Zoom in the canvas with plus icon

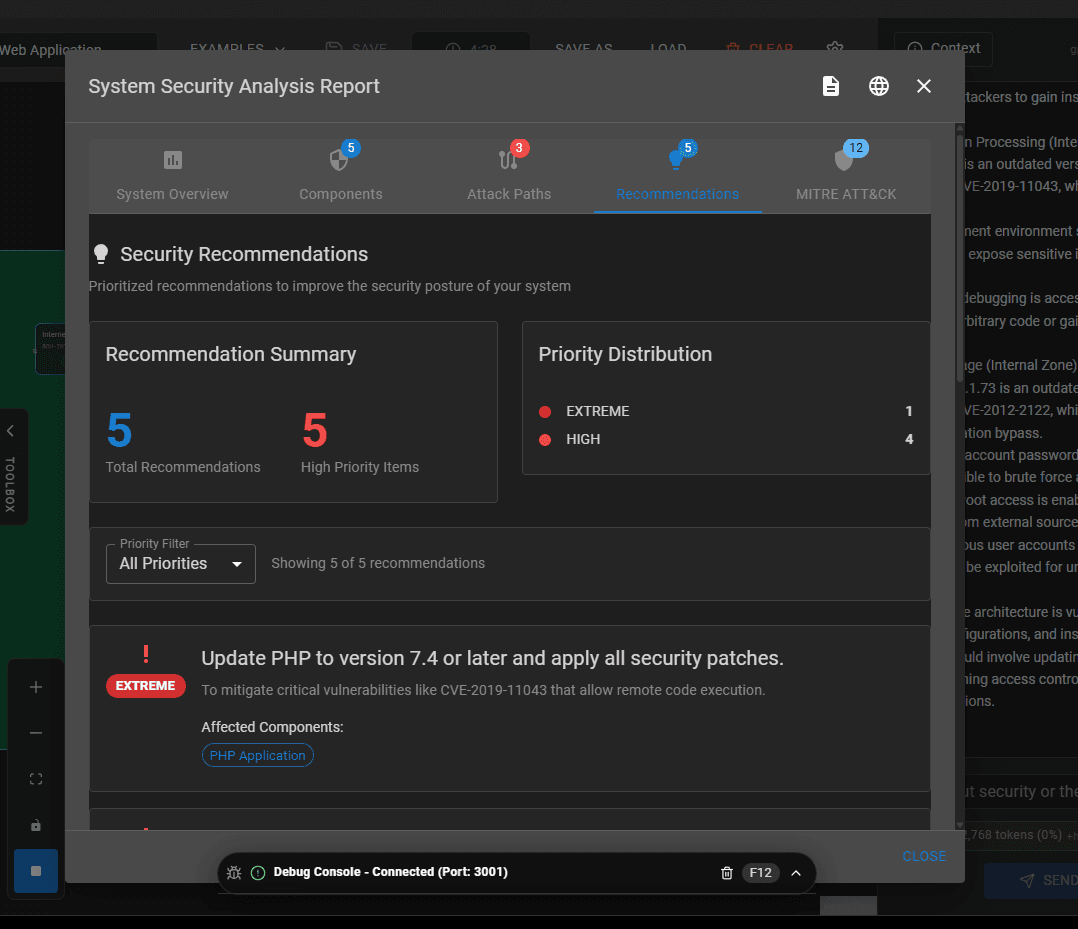36,687
